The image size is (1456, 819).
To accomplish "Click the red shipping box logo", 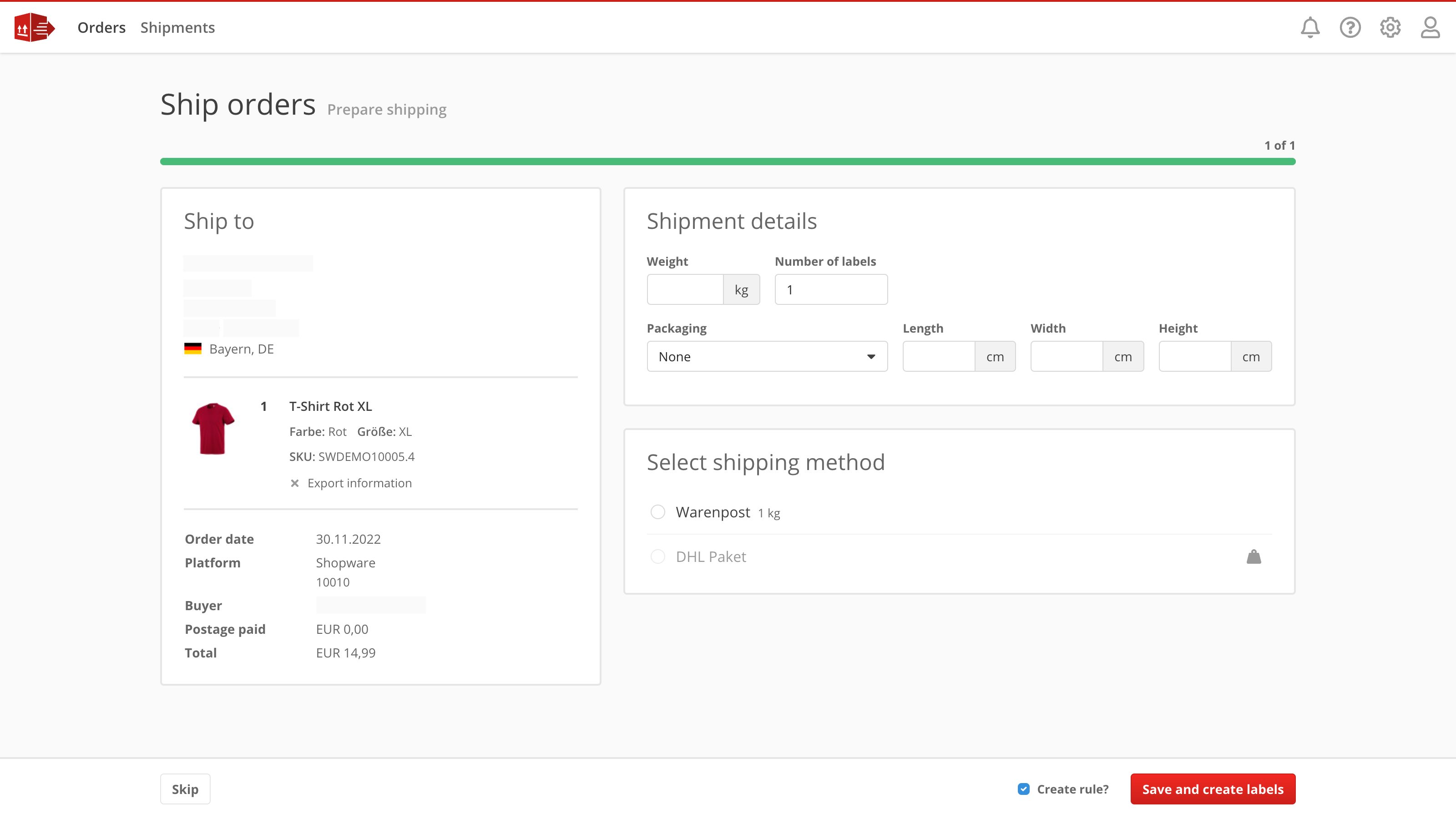I will (35, 27).
